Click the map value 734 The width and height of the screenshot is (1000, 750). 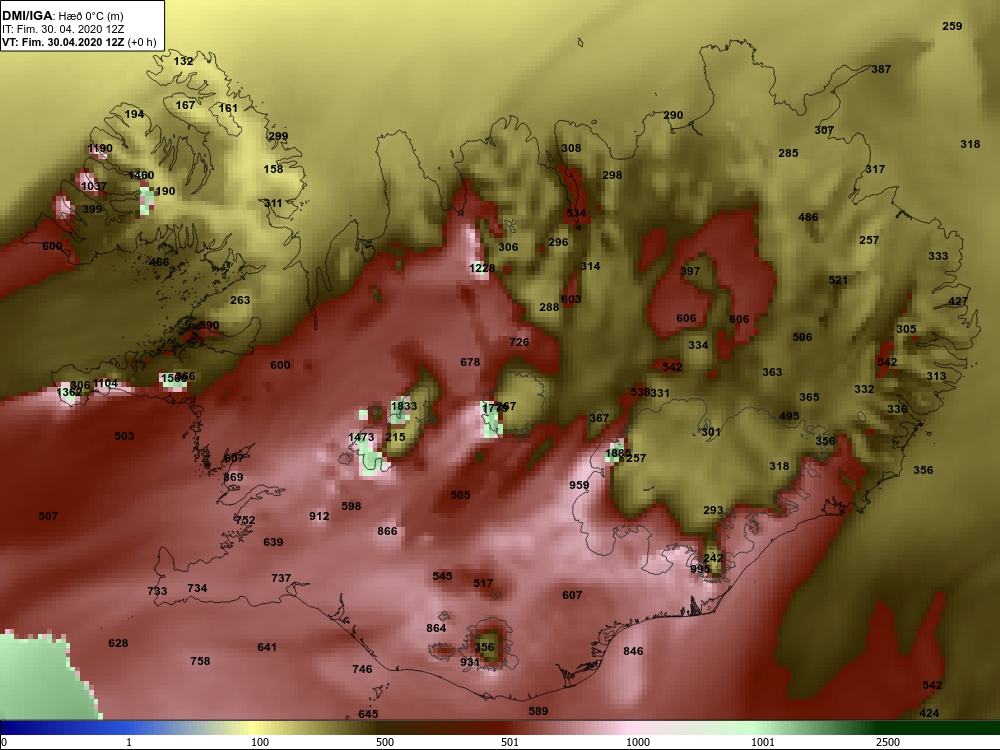coord(197,589)
